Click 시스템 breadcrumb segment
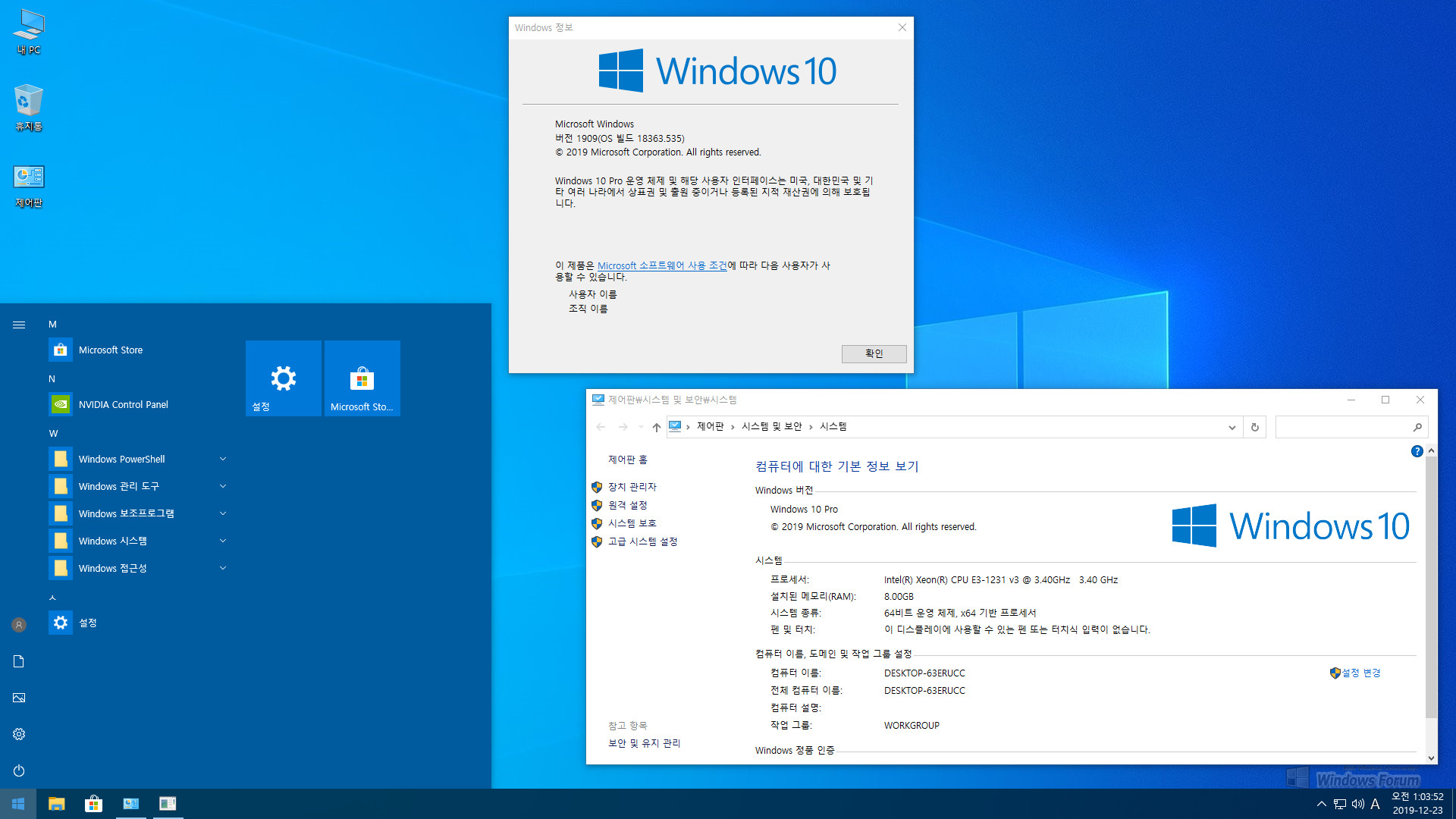 tap(833, 426)
